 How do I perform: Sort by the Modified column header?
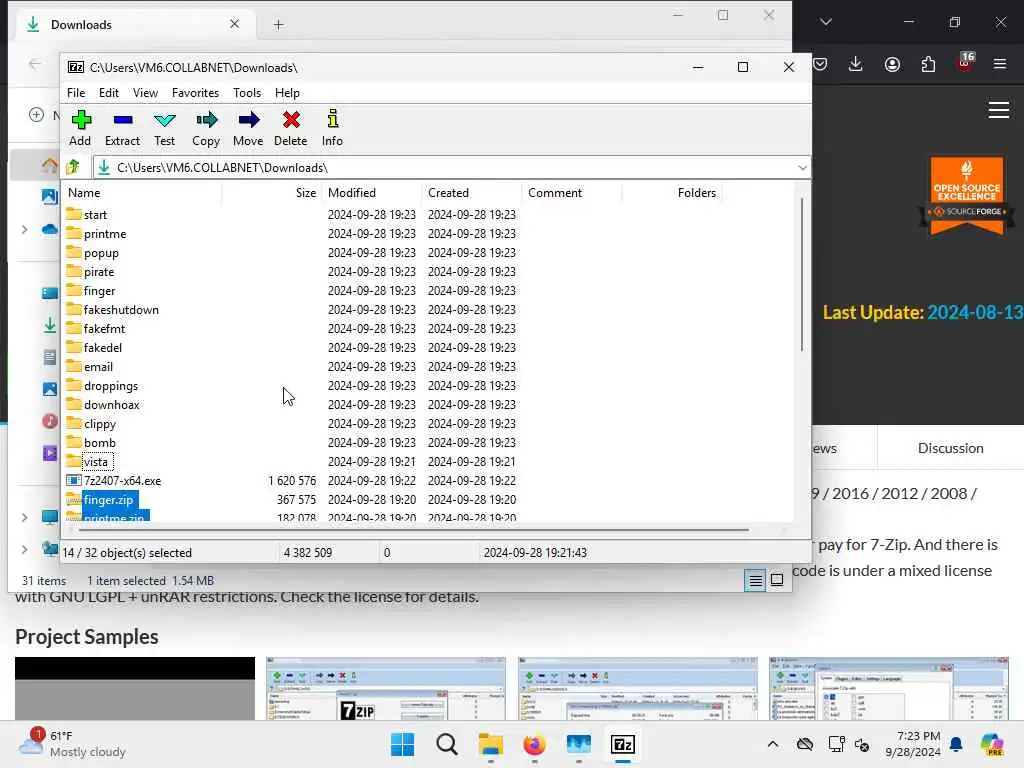point(372,193)
